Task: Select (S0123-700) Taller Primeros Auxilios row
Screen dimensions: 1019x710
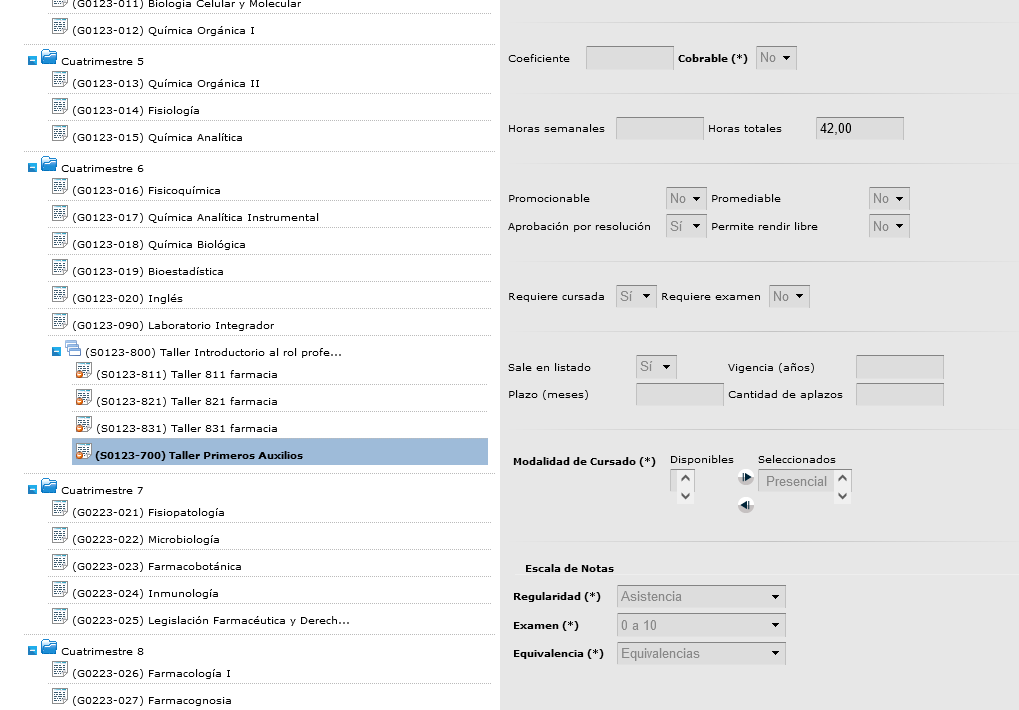Action: pyautogui.click(x=280, y=451)
